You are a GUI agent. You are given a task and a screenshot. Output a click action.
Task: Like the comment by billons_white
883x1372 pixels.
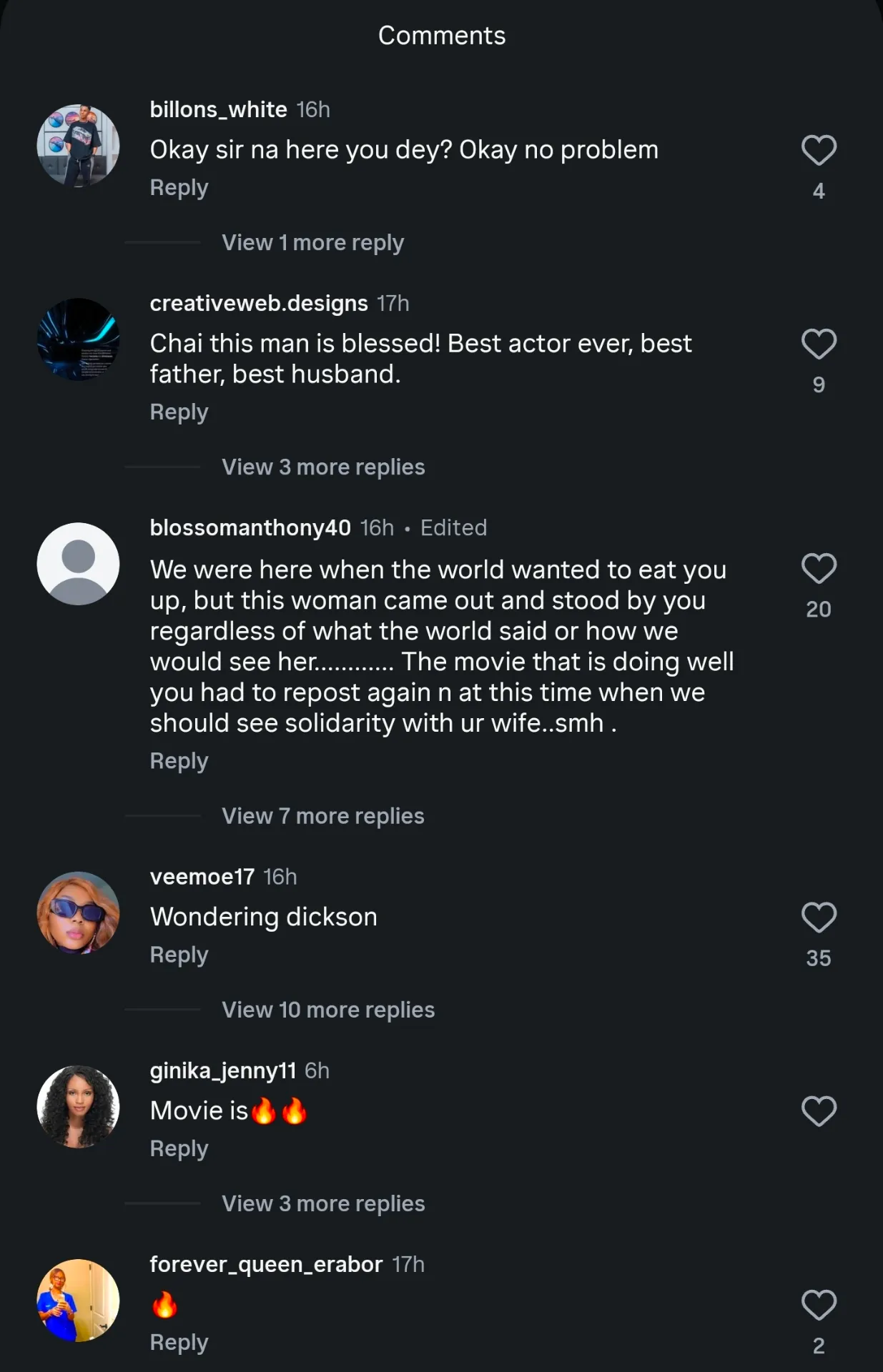[x=819, y=150]
